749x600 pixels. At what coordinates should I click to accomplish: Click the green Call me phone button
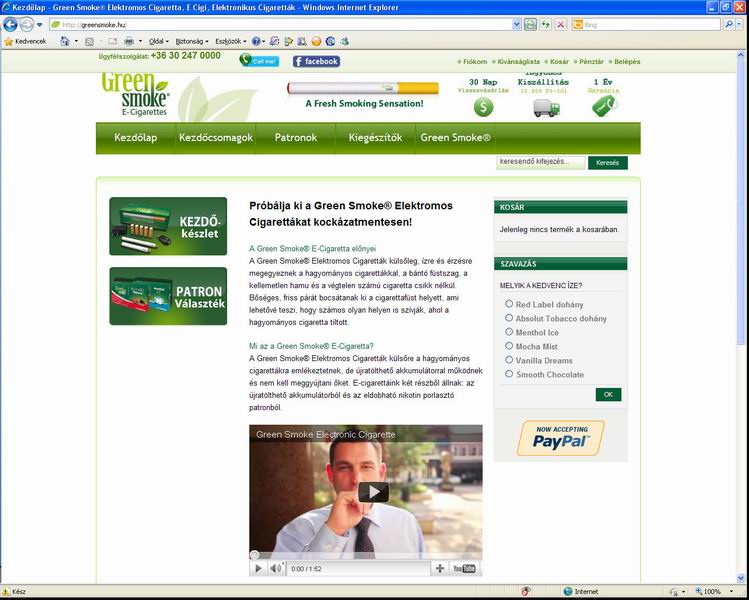point(259,61)
